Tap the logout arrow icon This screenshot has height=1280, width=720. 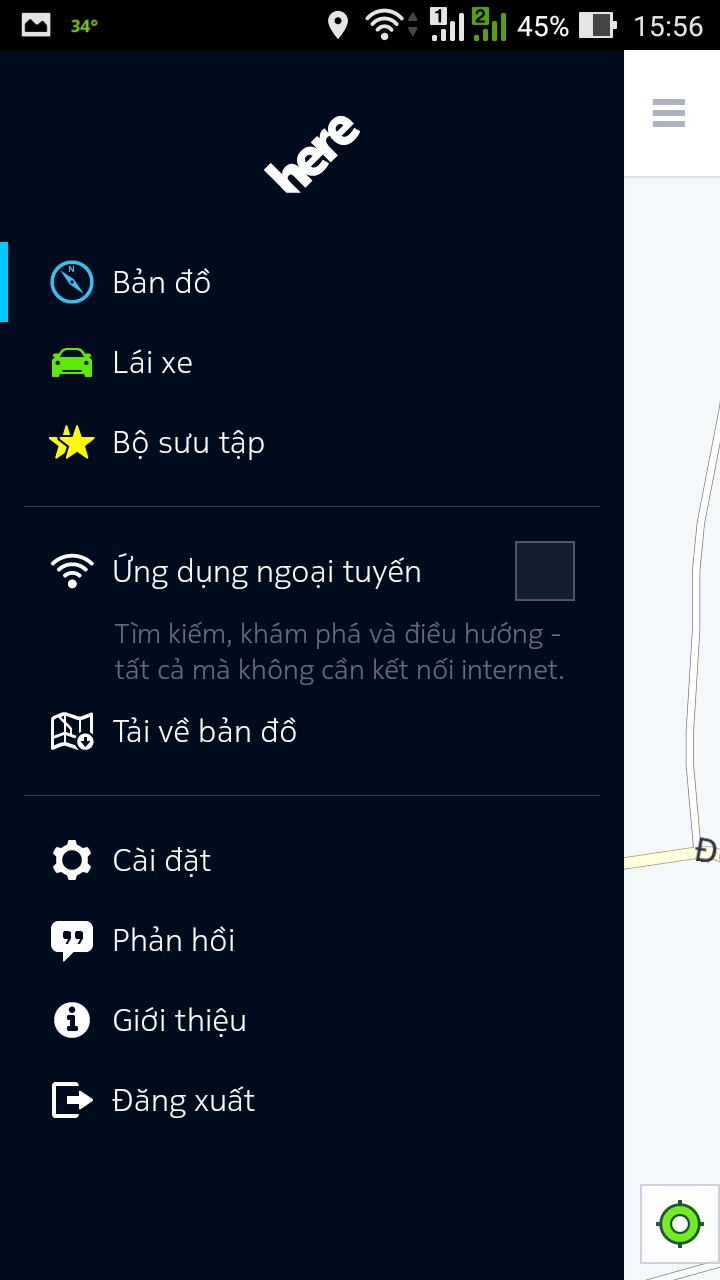pyautogui.click(x=72, y=1100)
